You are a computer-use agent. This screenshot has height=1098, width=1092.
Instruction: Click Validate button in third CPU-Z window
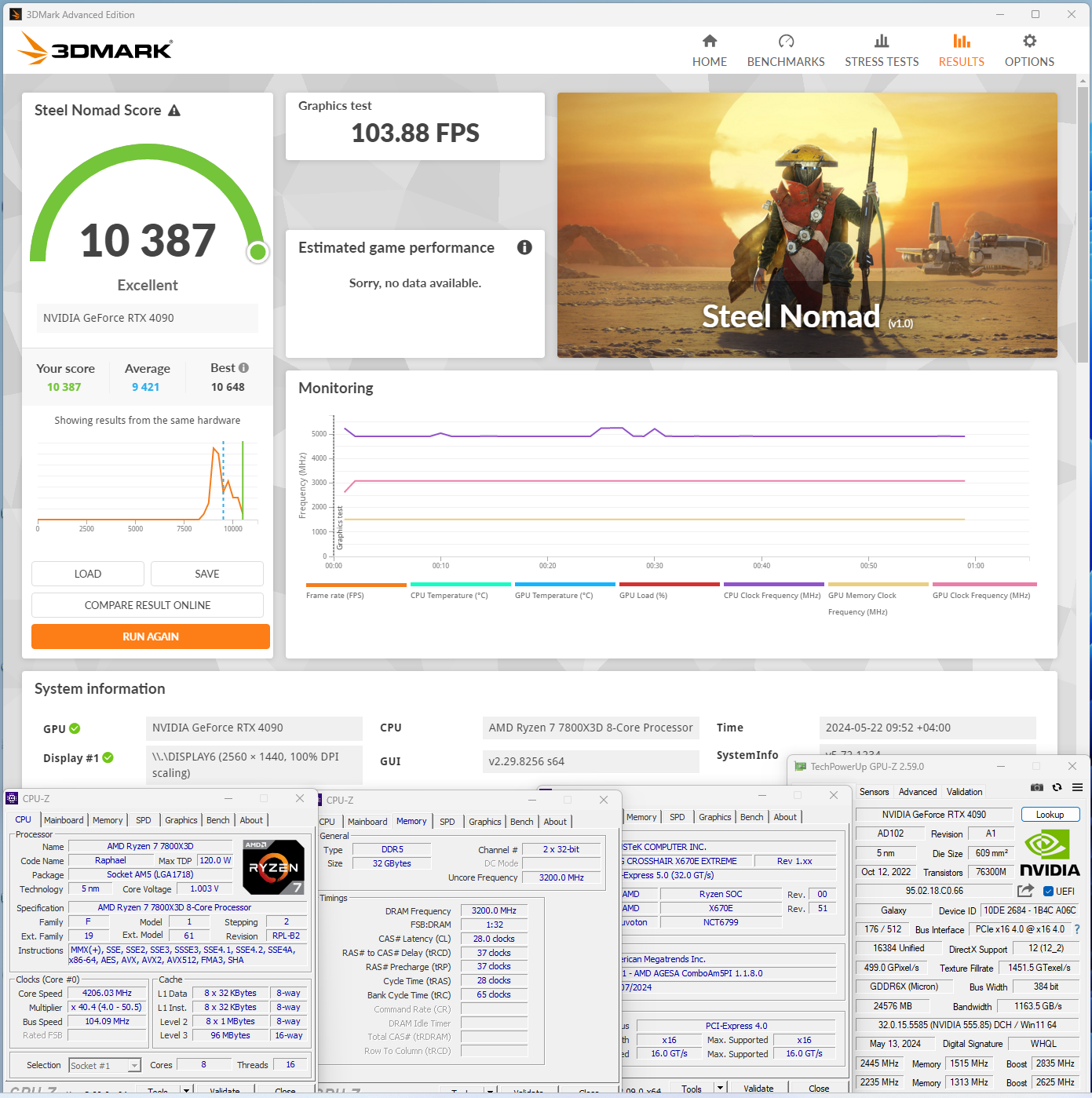pos(758,1088)
